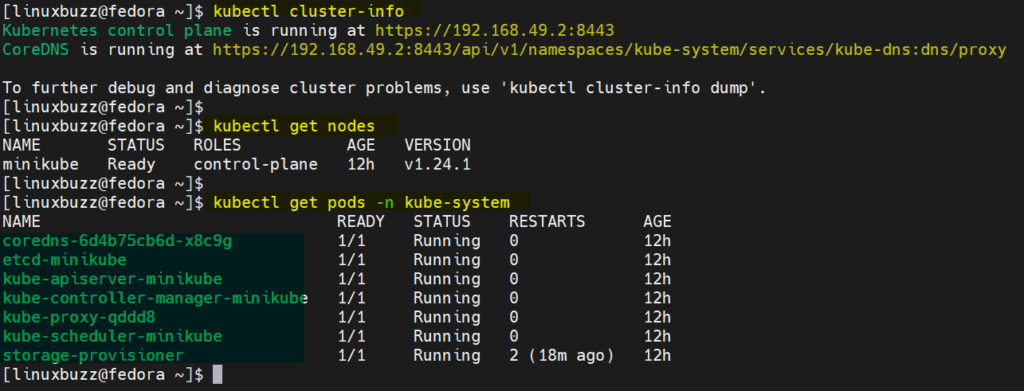1024x391 pixels.
Task: Click the highlighted 'kubectl get nodes' command
Action: pyautogui.click(x=294, y=125)
